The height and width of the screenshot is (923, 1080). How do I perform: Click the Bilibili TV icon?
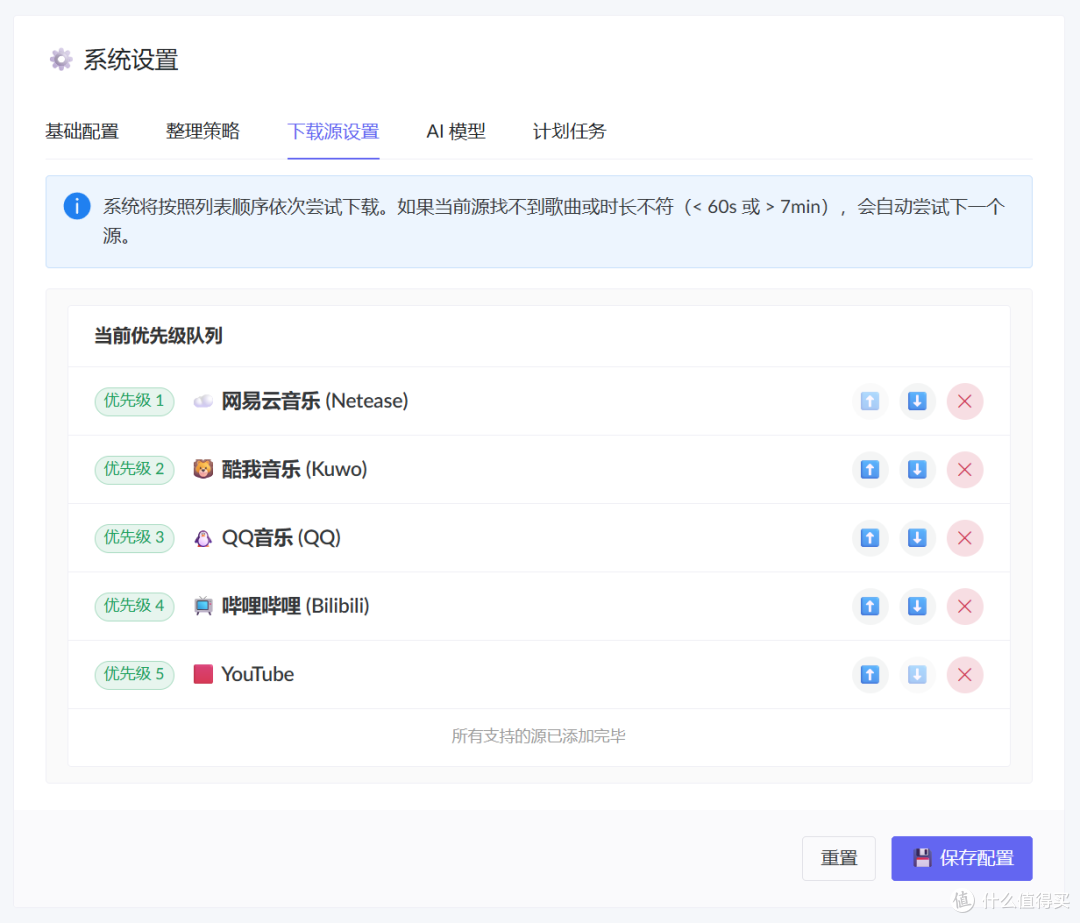click(203, 606)
